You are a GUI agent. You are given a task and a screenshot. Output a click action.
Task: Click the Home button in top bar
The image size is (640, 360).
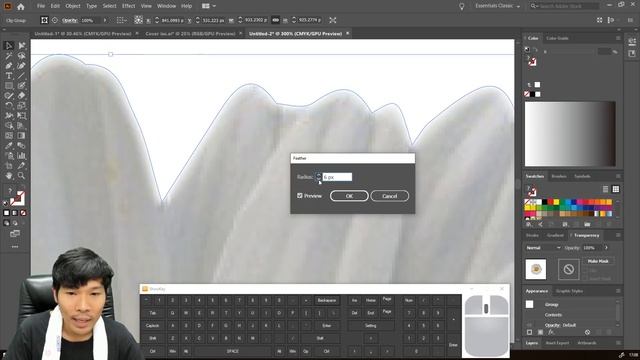pyautogui.click(x=21, y=7)
